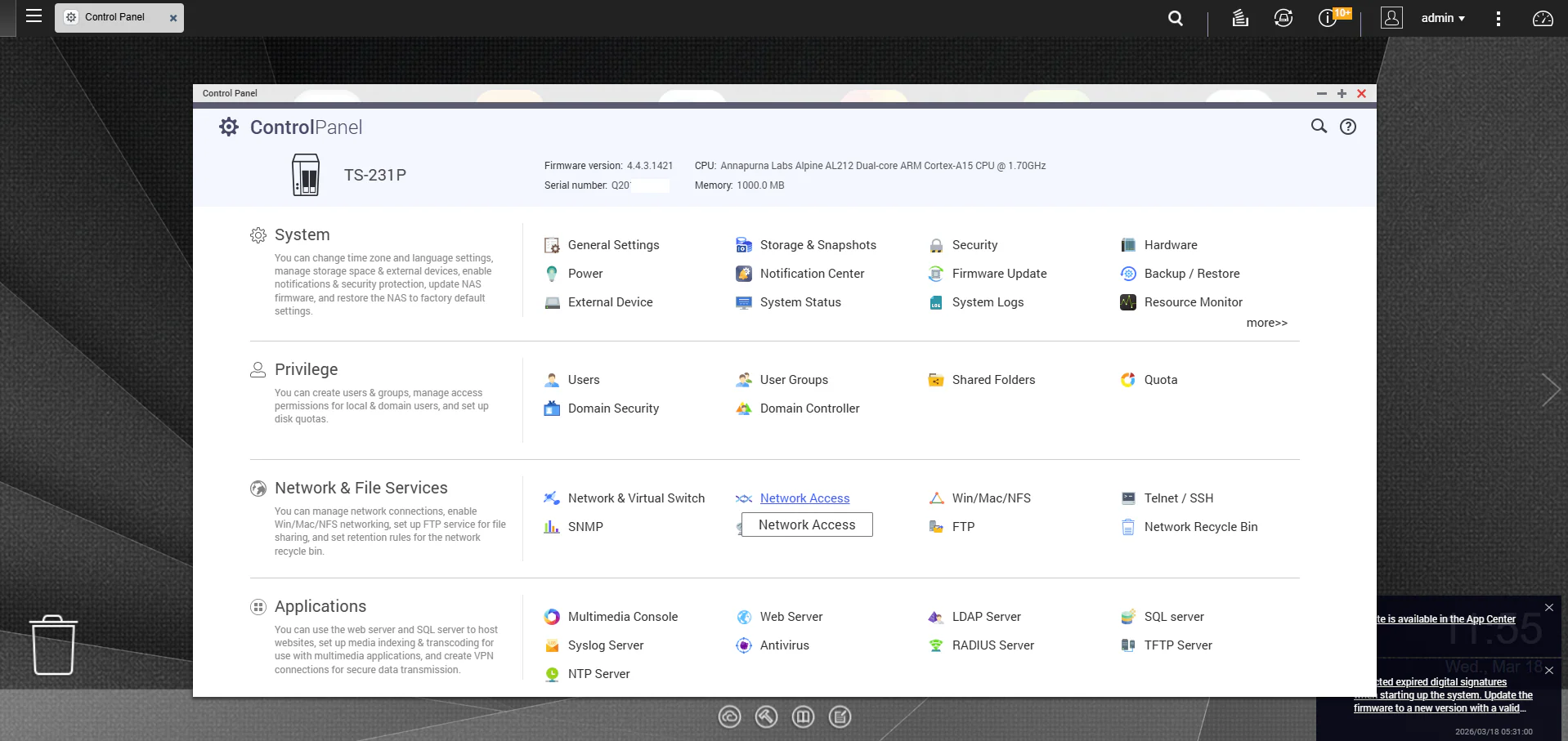Go to next desktop page arrow
This screenshot has height=741, width=1568.
click(x=1550, y=390)
